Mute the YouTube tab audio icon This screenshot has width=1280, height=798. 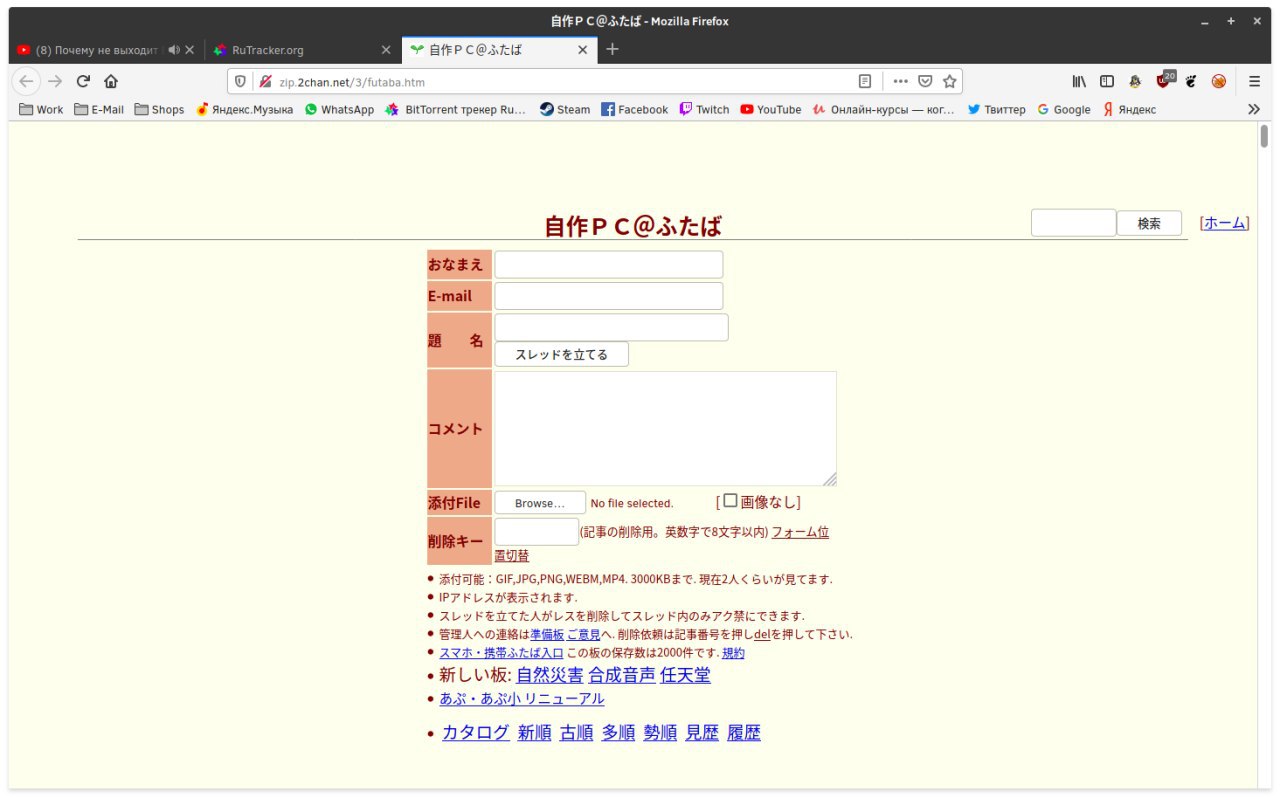pyautogui.click(x=174, y=49)
